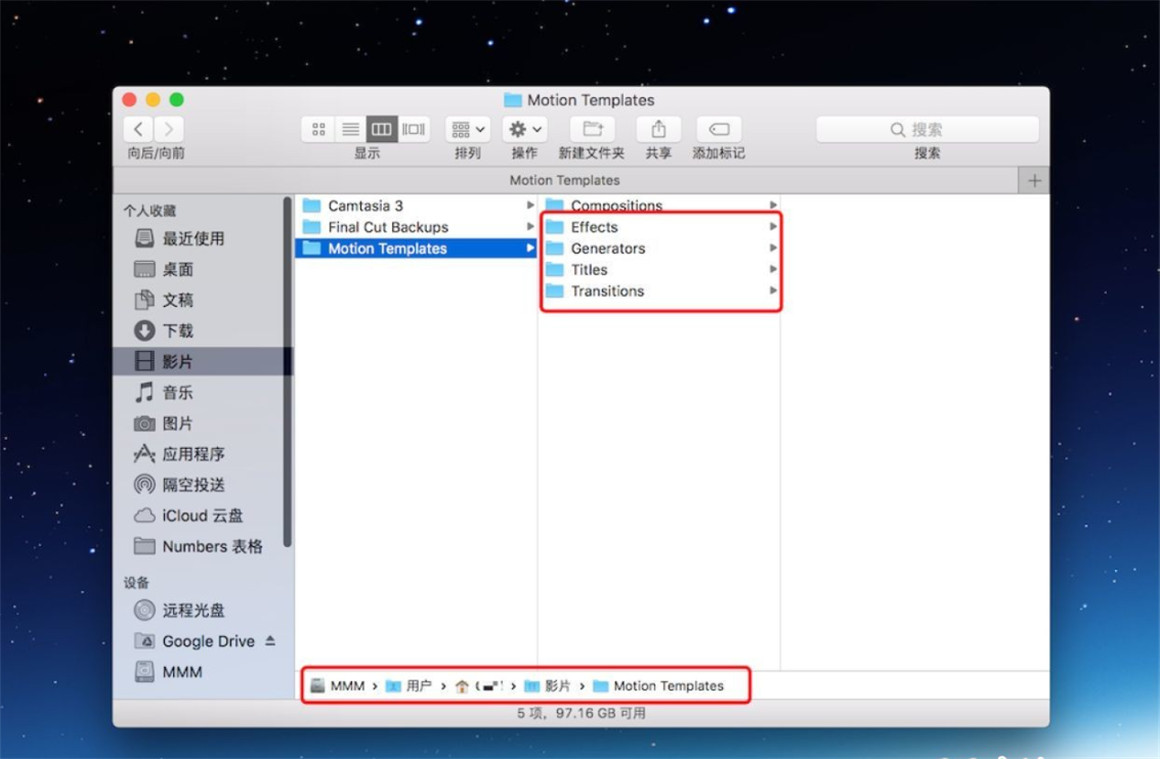Viewport: 1160px width, 759px height.
Task: Add a new Finder tab
Action: [x=1034, y=180]
